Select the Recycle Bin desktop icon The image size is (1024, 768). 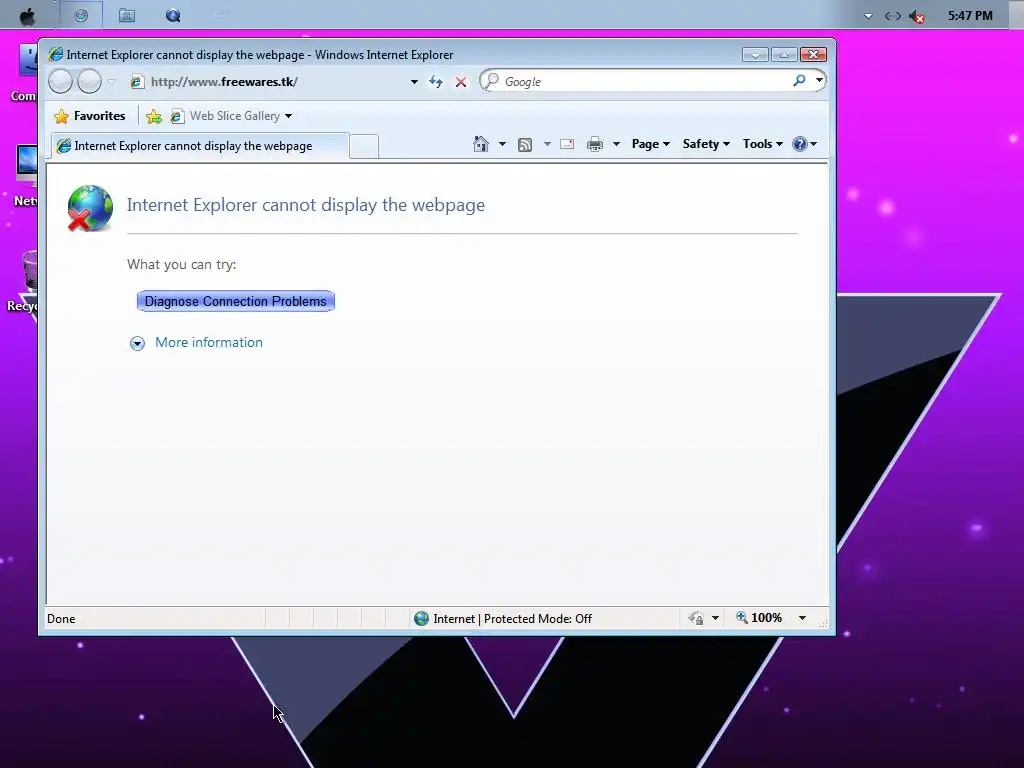coord(24,281)
